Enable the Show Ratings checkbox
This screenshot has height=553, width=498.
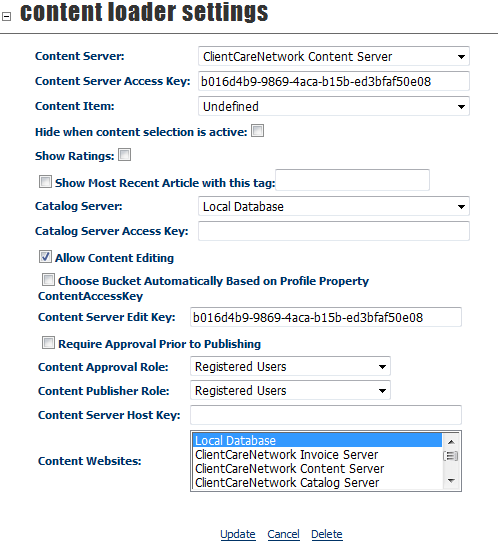point(124,154)
